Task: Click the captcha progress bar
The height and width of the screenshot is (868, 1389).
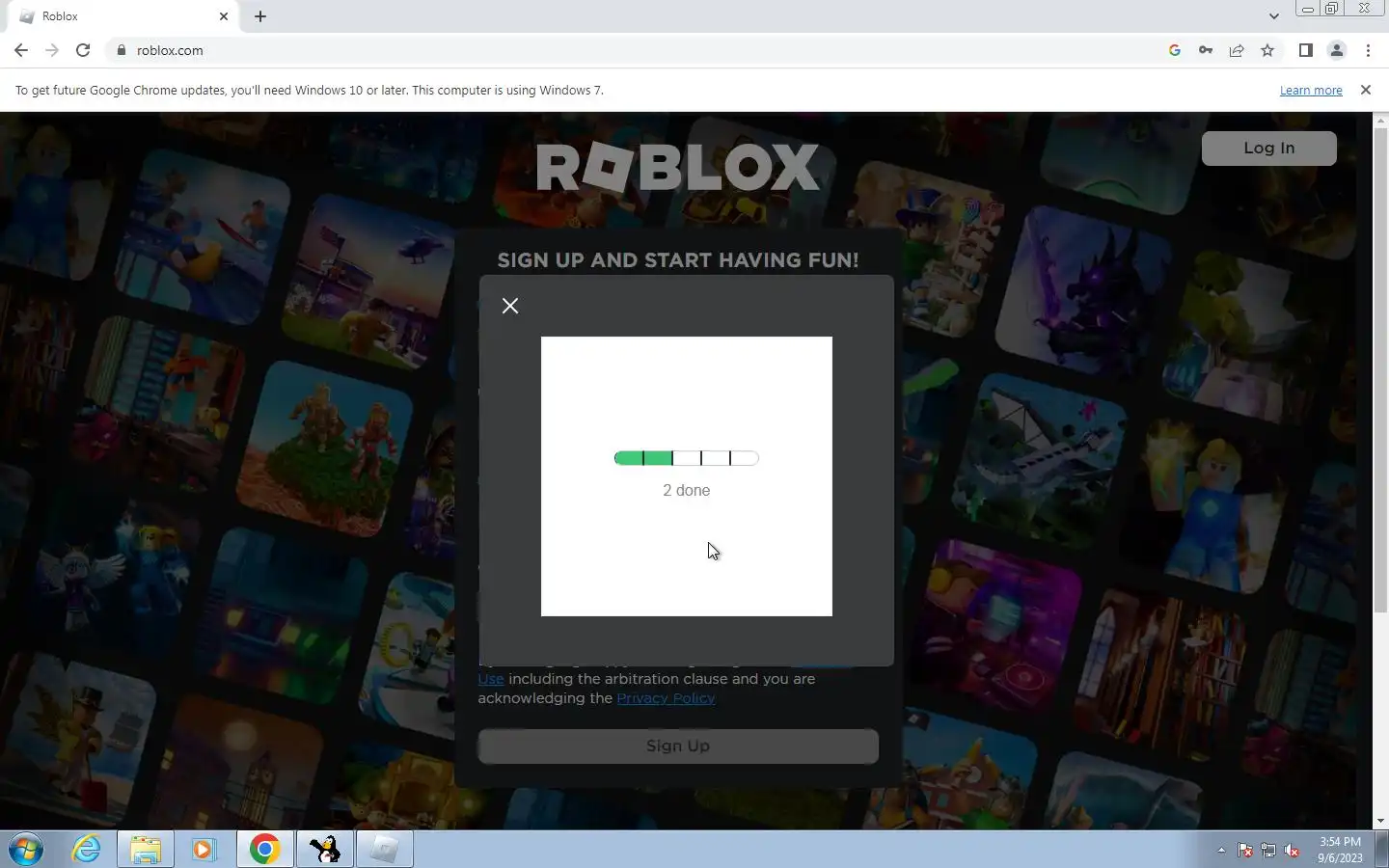Action: (687, 458)
